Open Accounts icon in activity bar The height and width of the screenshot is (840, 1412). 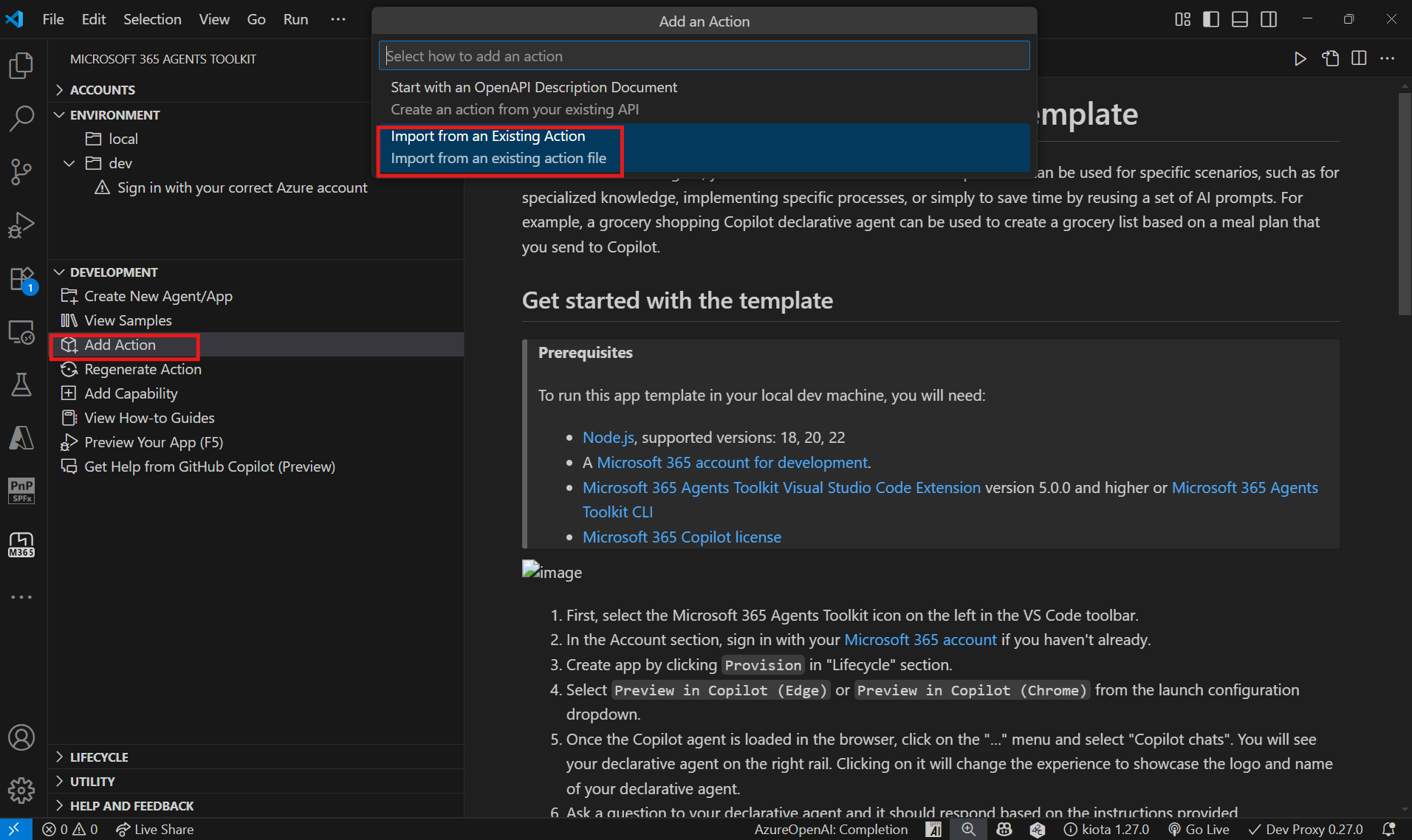21,737
